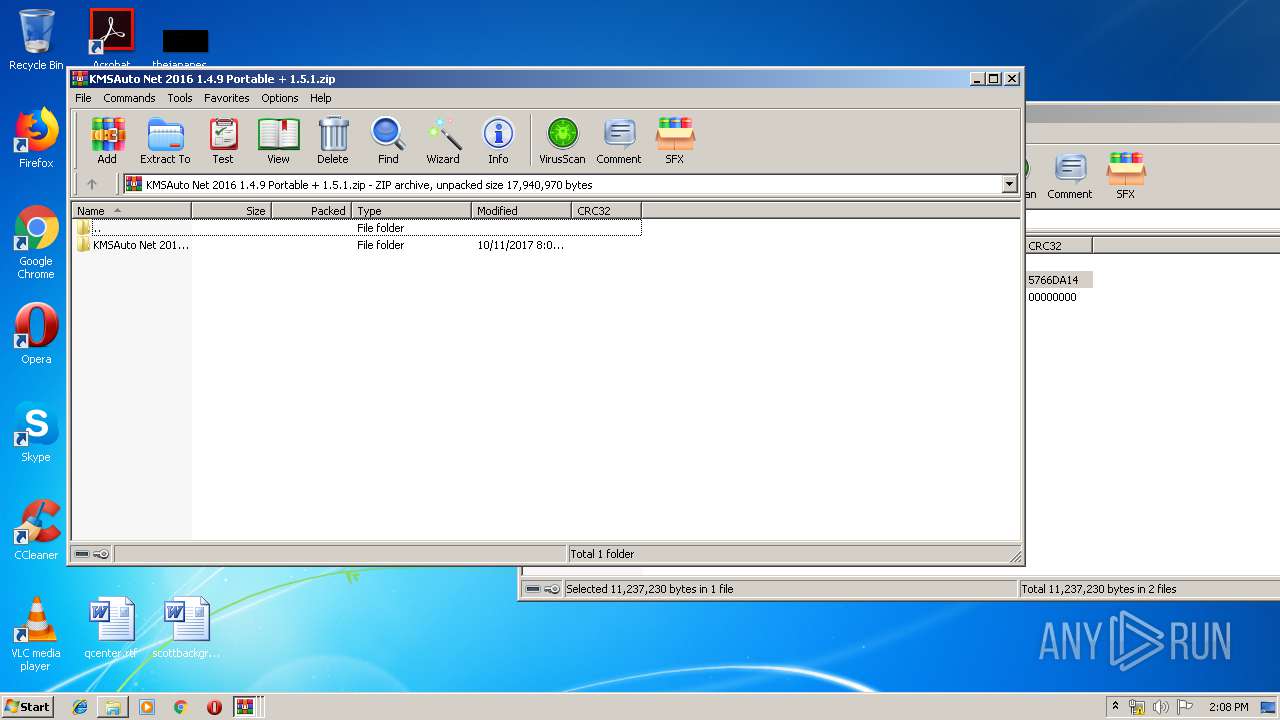Show hidden tray icons arrow
The height and width of the screenshot is (720, 1280).
tap(1115, 706)
